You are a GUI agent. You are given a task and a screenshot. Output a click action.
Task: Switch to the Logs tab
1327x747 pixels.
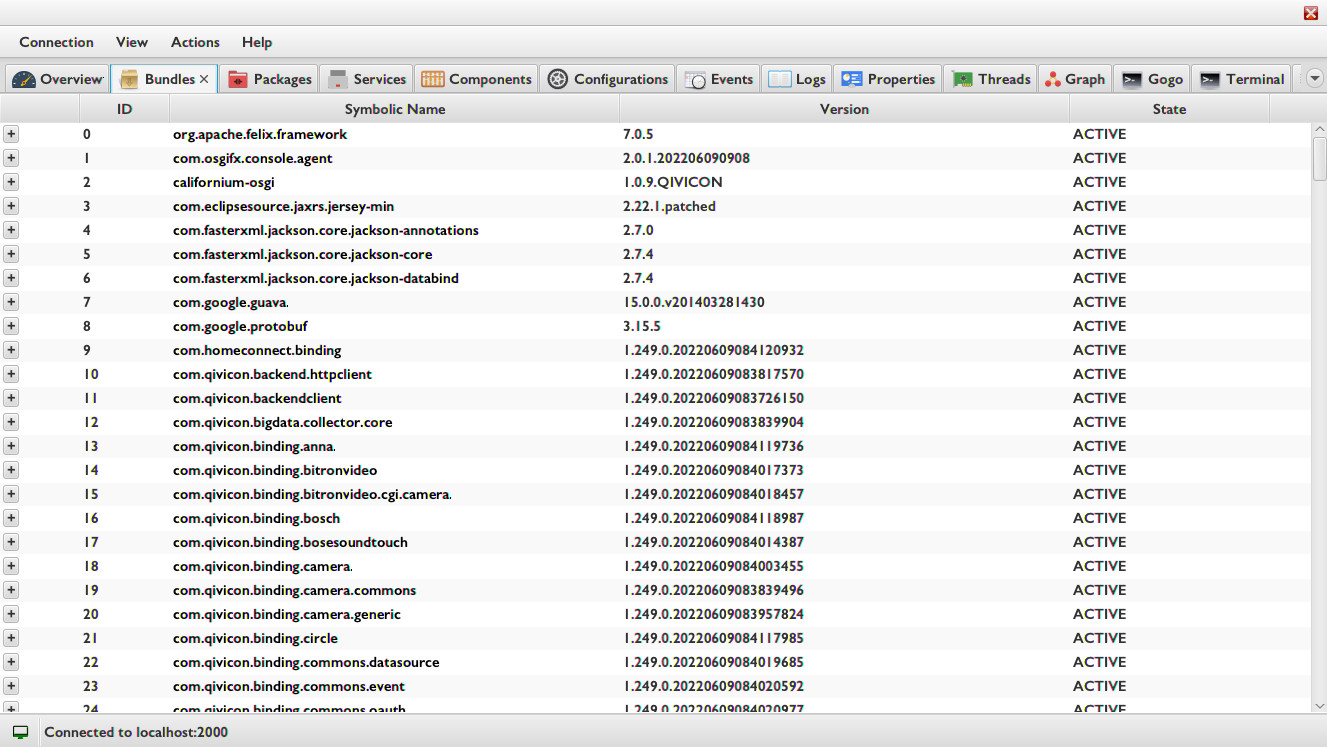point(797,79)
